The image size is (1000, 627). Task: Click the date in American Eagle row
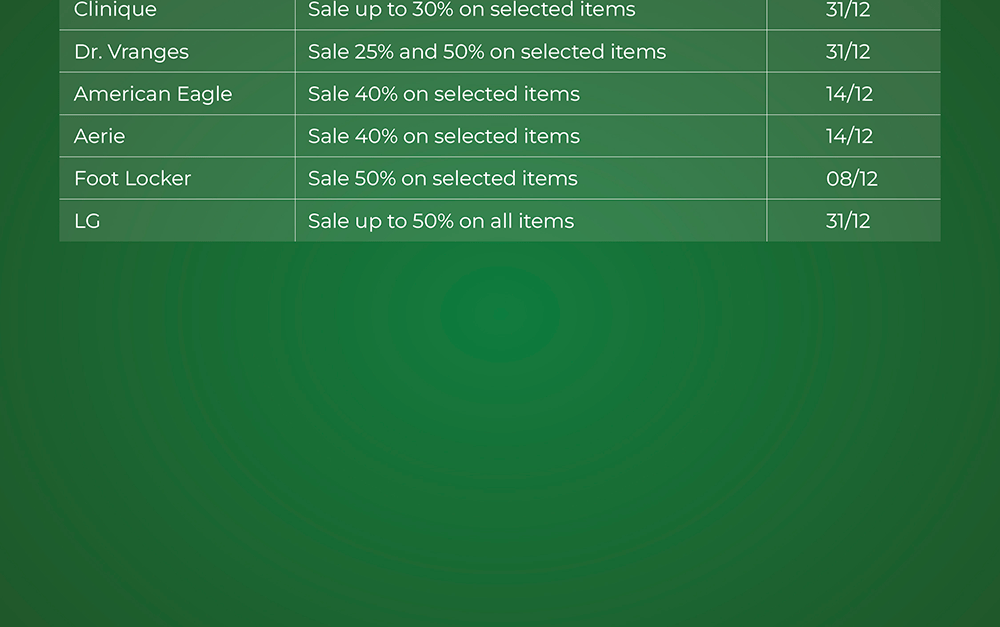point(849,94)
